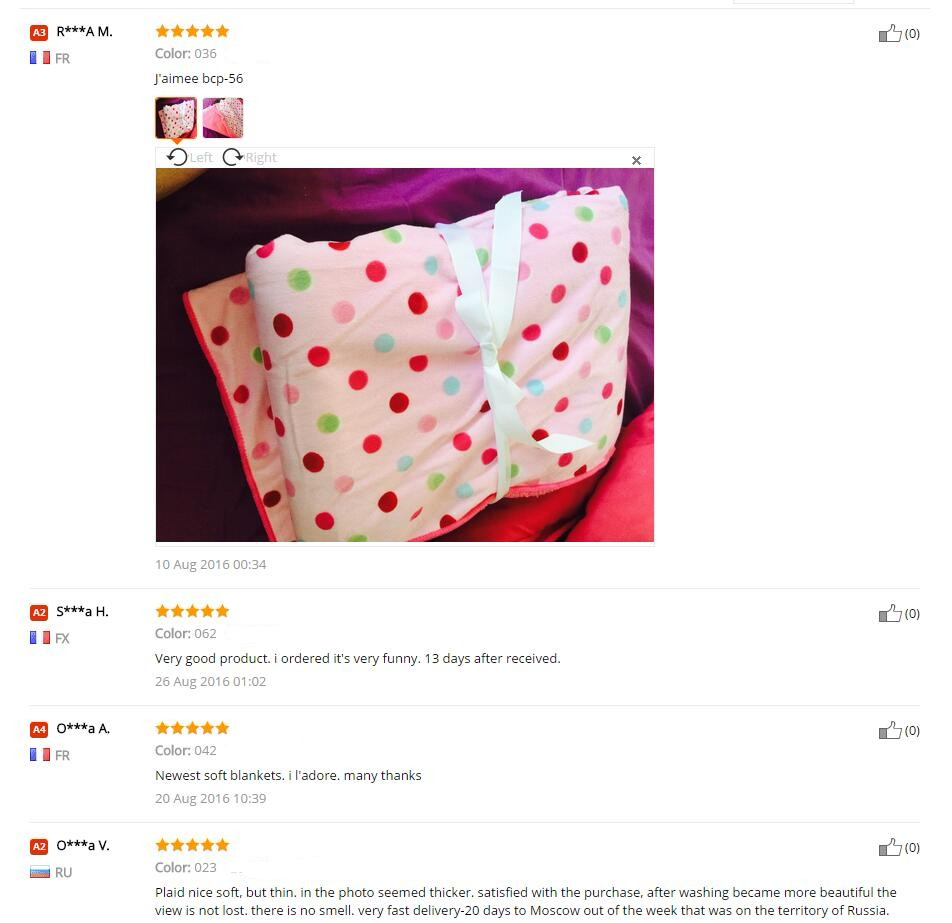Rotate the review photo right
Screen dimensions: 952x923
tap(250, 157)
